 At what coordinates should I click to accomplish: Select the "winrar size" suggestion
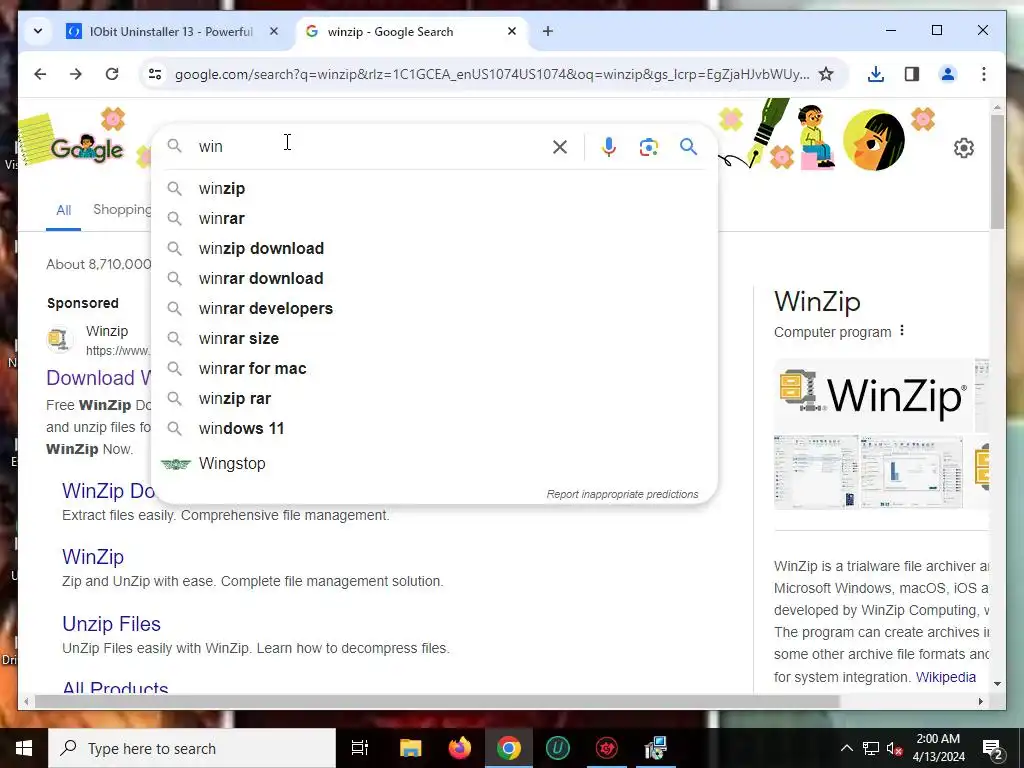(x=434, y=339)
